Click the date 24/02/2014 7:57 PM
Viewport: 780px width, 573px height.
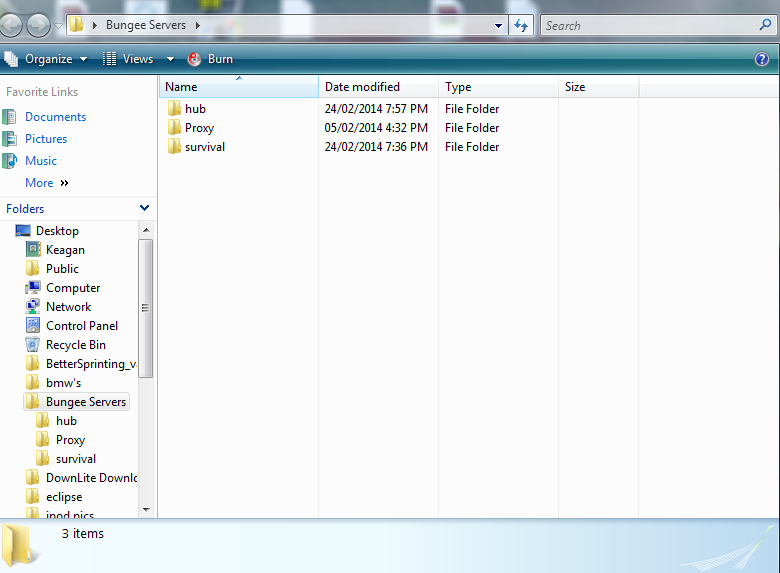pyautogui.click(x=376, y=109)
